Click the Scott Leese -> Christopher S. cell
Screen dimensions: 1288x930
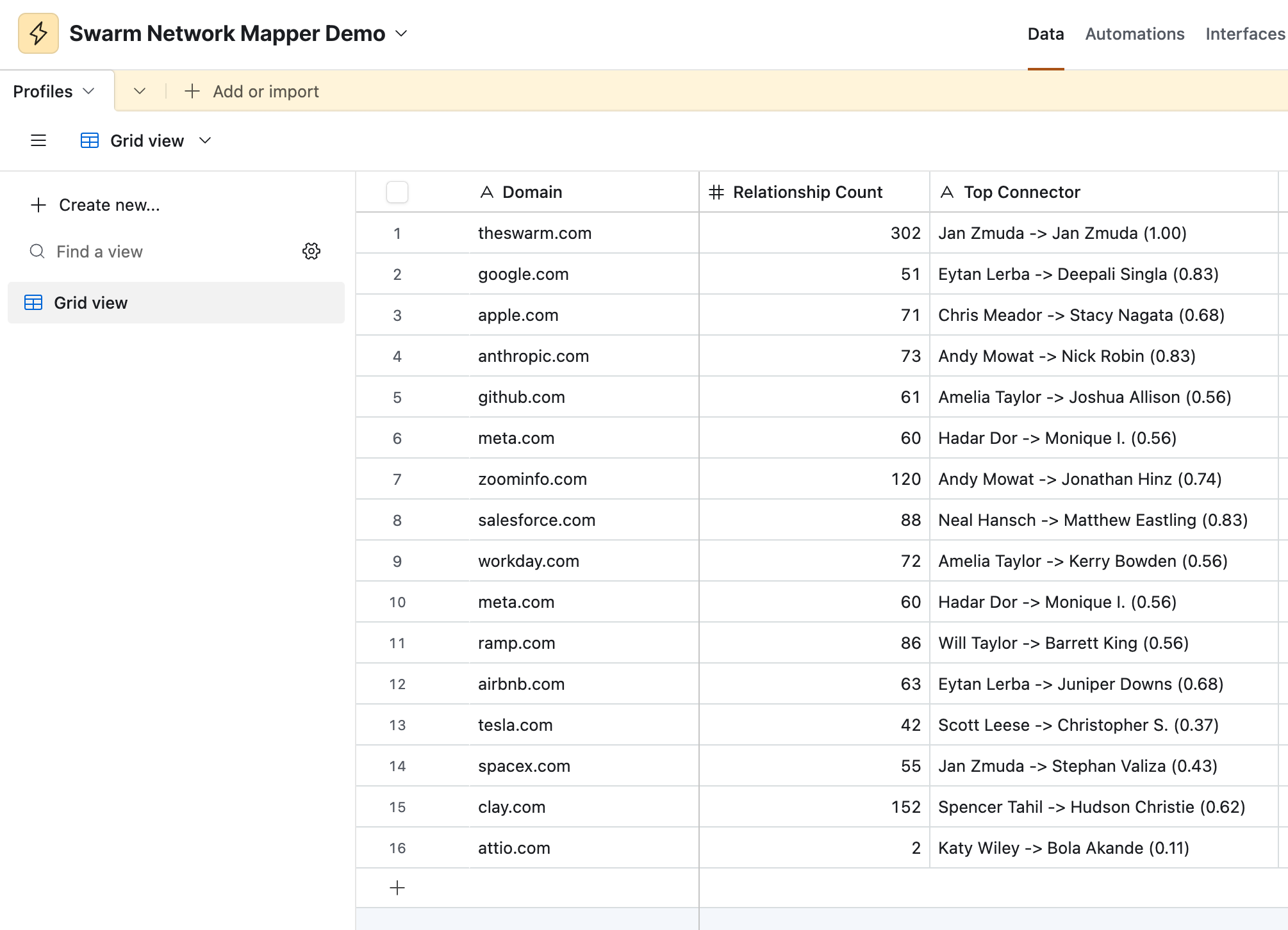[x=1103, y=725]
